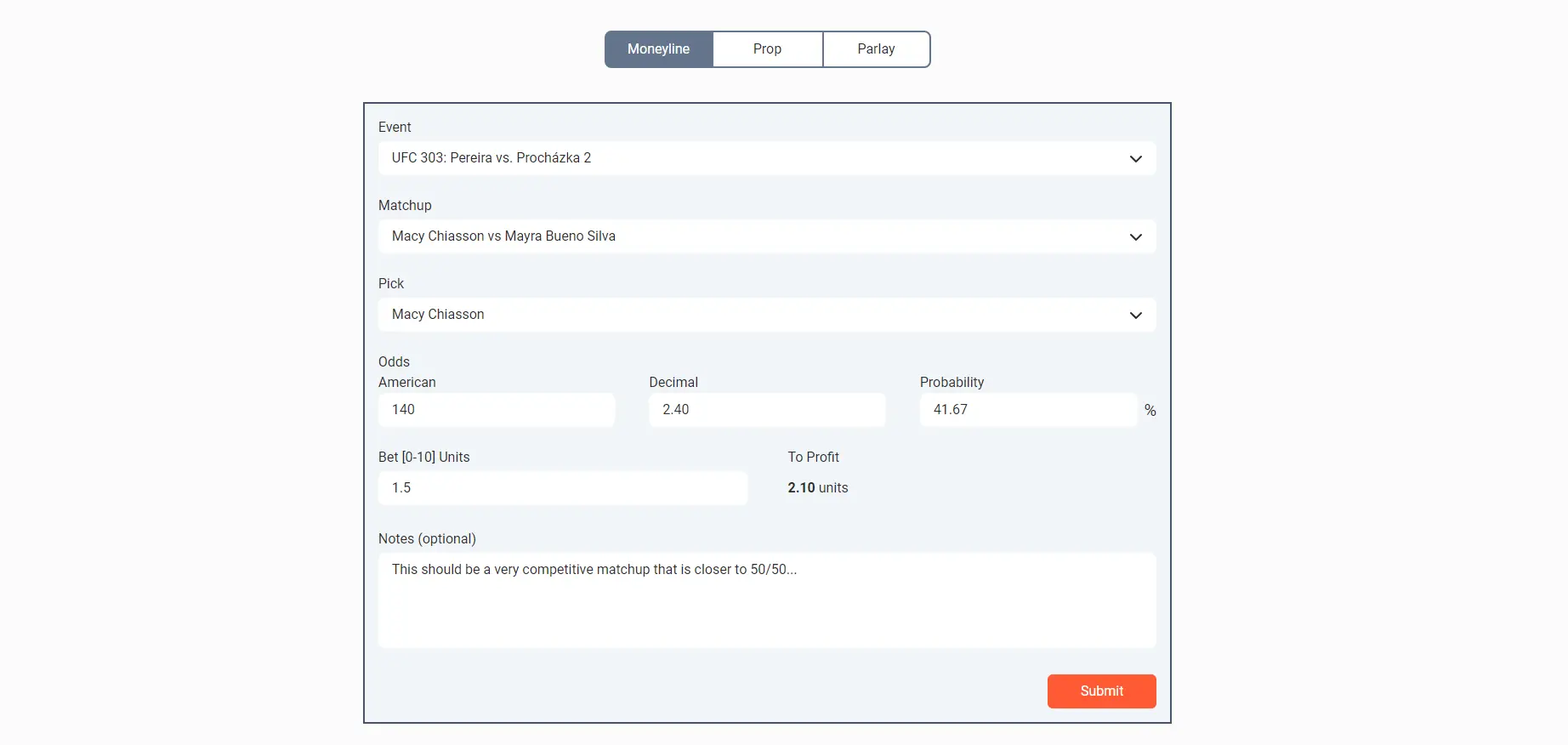Click the "Notes (optional)" label
Viewport: 1568px width, 745px height.
pyautogui.click(x=427, y=539)
